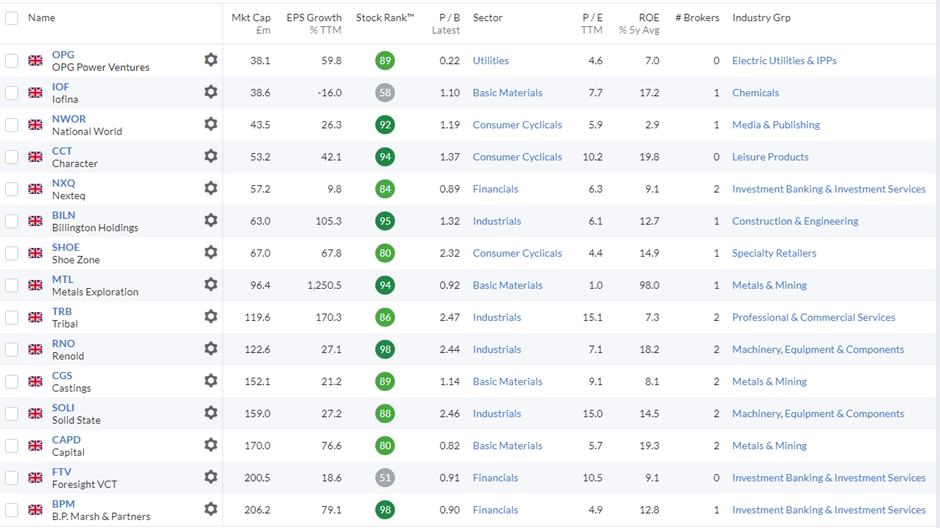Click Leisure Products industry link
940x528 pixels.
click(x=770, y=157)
